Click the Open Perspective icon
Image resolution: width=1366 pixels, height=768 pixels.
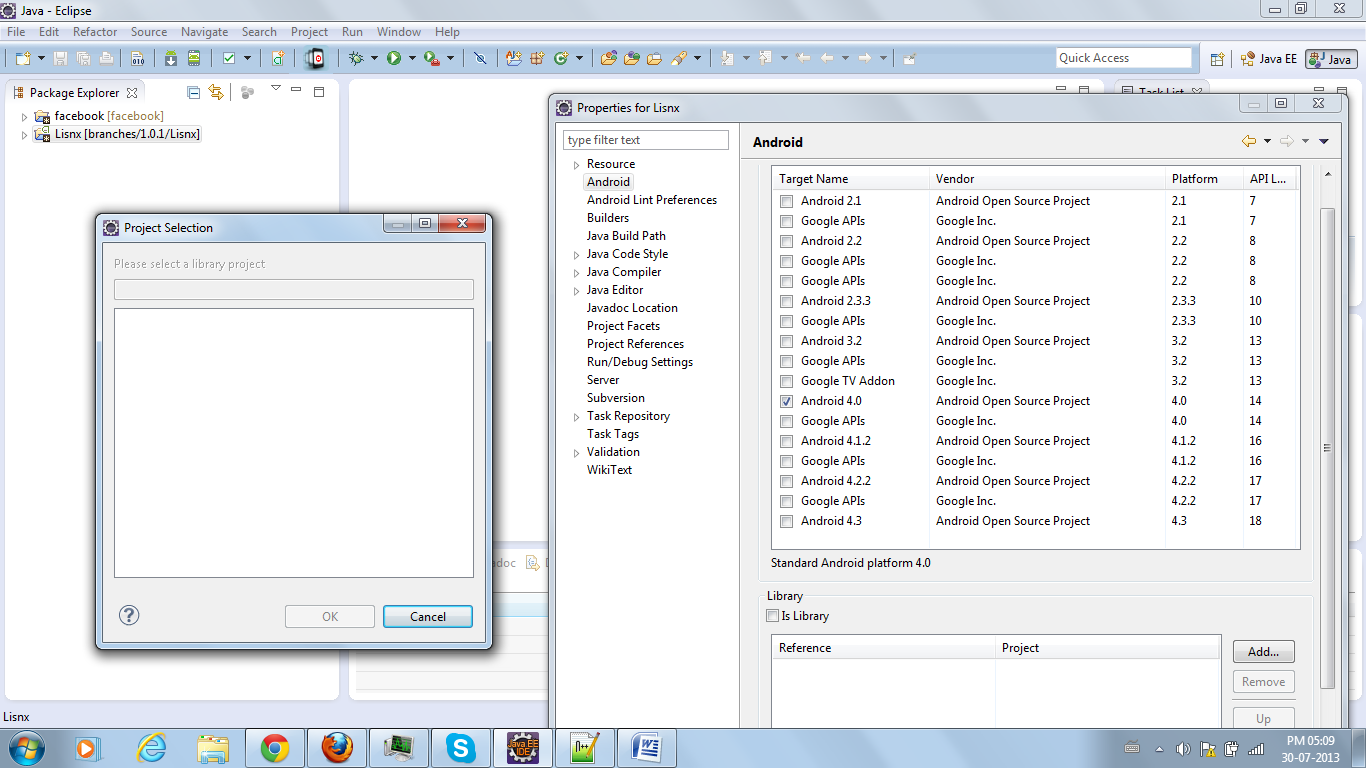tap(1217, 59)
